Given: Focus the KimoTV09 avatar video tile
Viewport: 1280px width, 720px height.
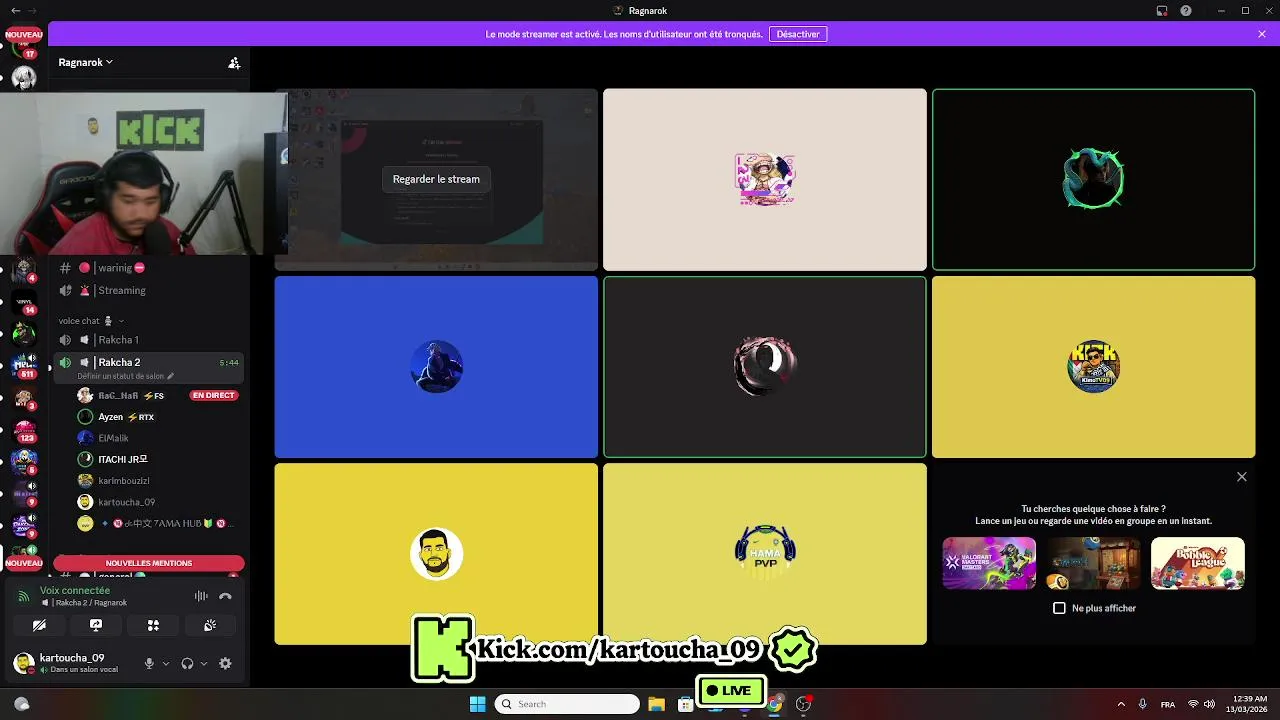Looking at the screenshot, I should click(1093, 367).
